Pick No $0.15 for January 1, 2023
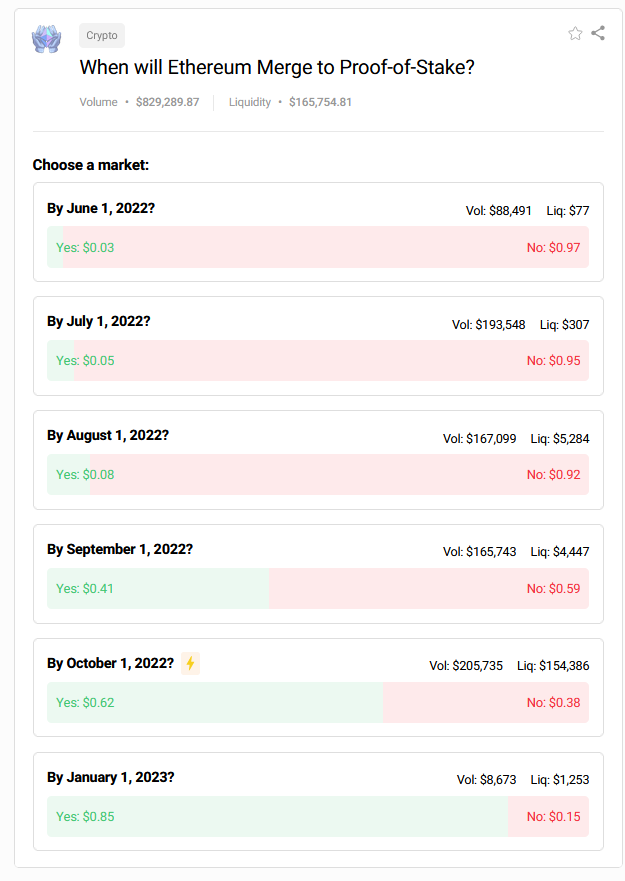The width and height of the screenshot is (625, 881). [x=553, y=817]
